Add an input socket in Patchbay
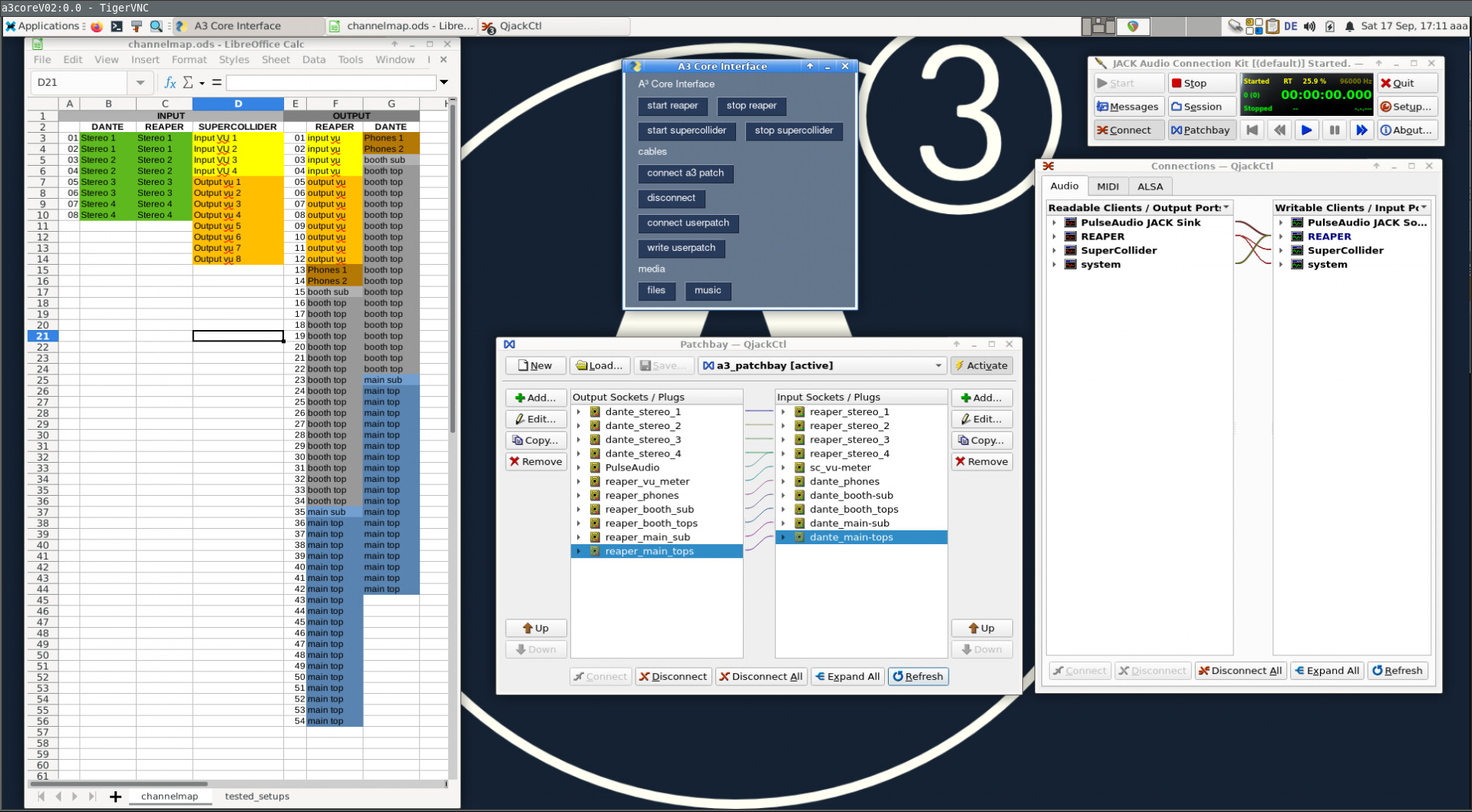1472x812 pixels. coord(982,398)
